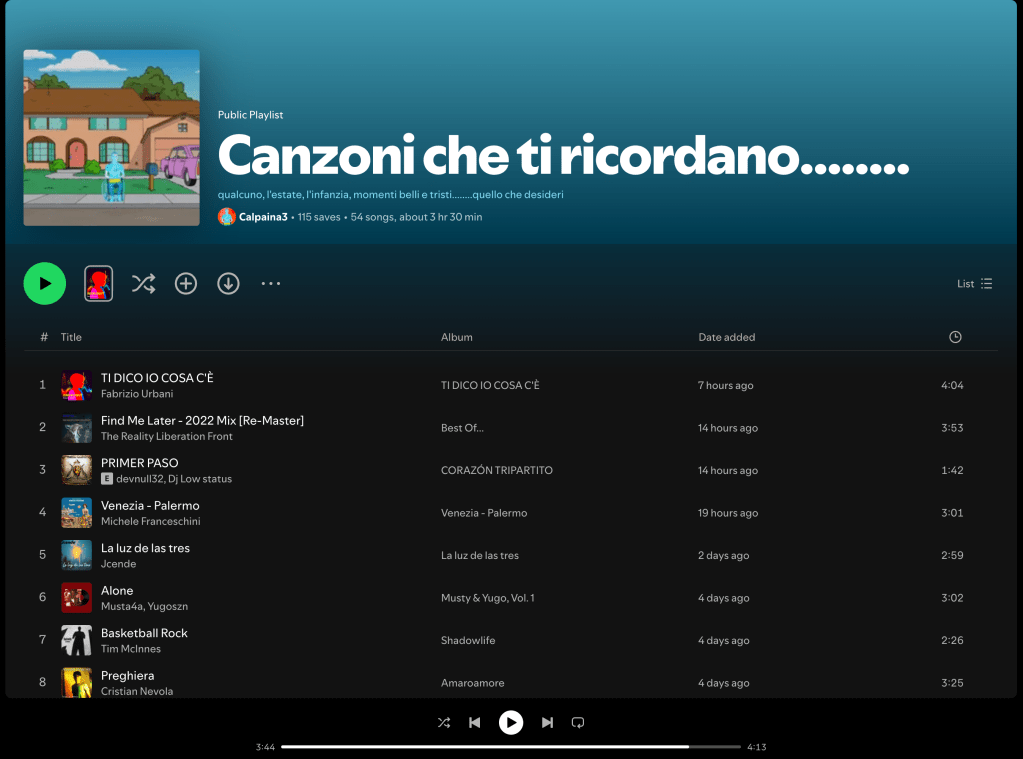Screen dimensions: 1023x759
Task: Open the List view options dropdown
Action: click(975, 283)
